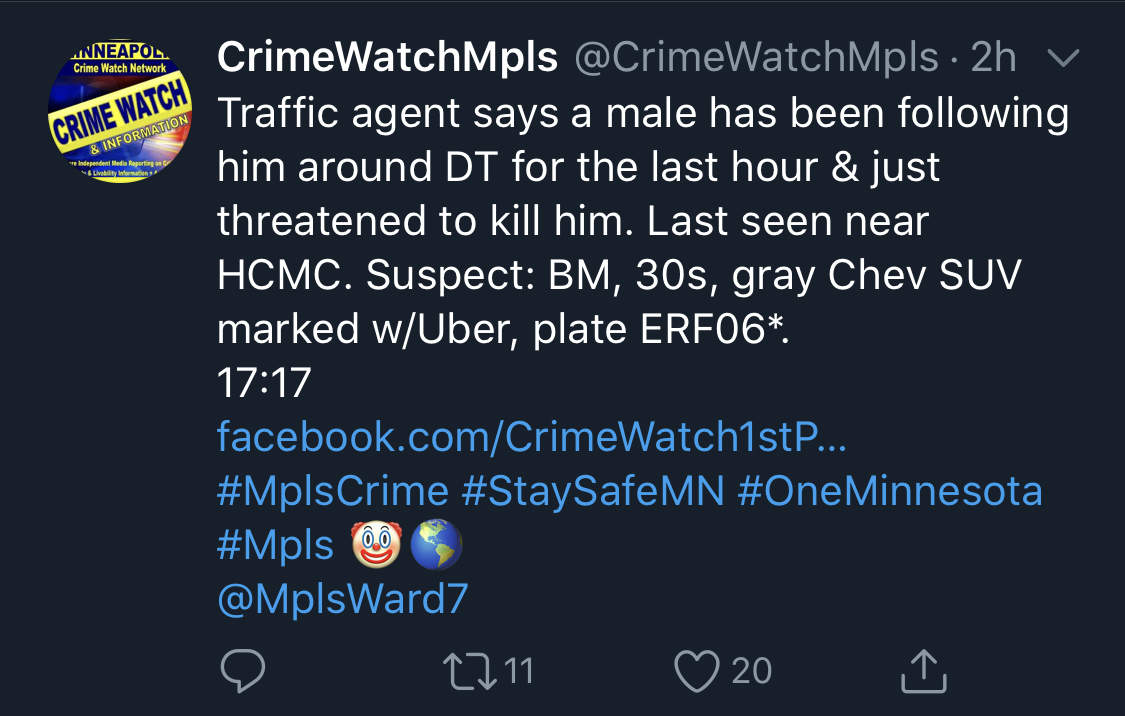1125x716 pixels.
Task: Open the #MplsCrime hashtag
Action: click(333, 491)
